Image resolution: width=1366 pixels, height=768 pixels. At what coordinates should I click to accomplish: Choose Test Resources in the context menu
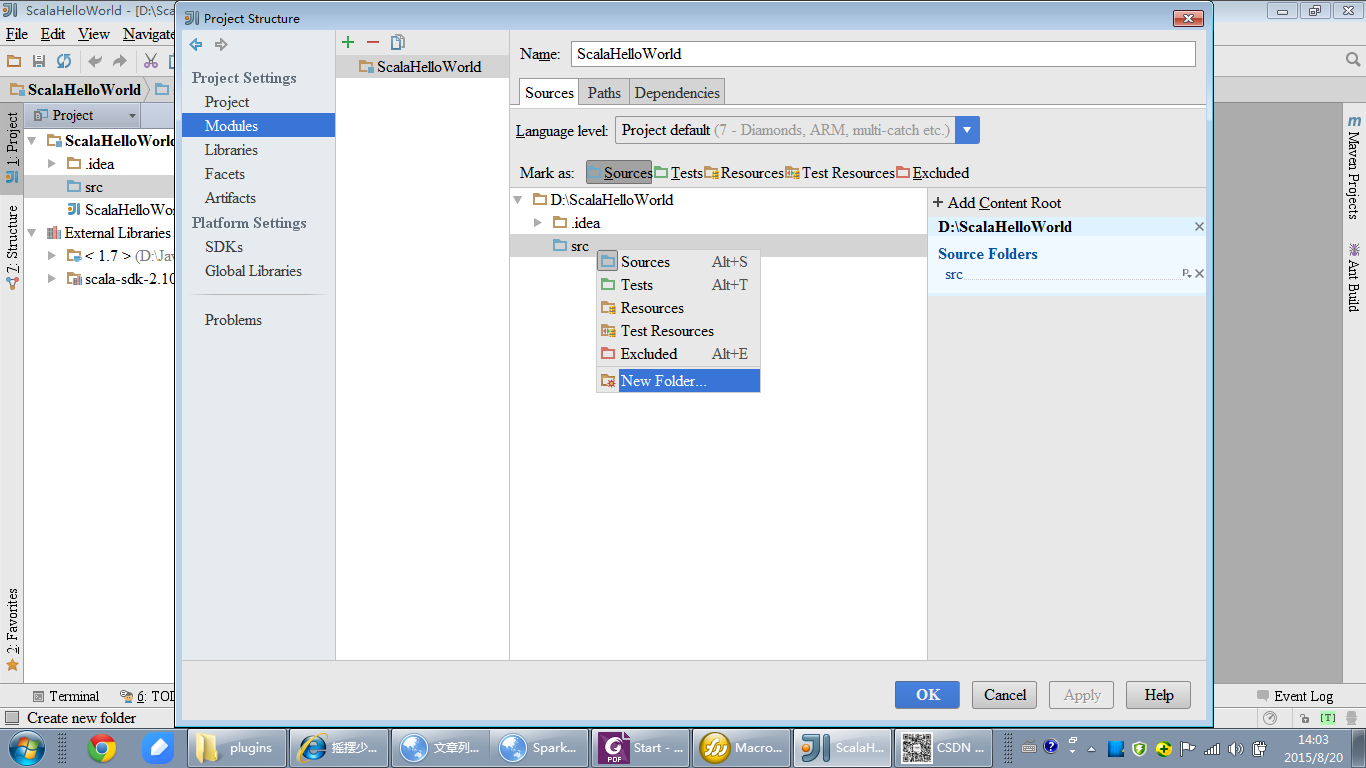pos(678,331)
